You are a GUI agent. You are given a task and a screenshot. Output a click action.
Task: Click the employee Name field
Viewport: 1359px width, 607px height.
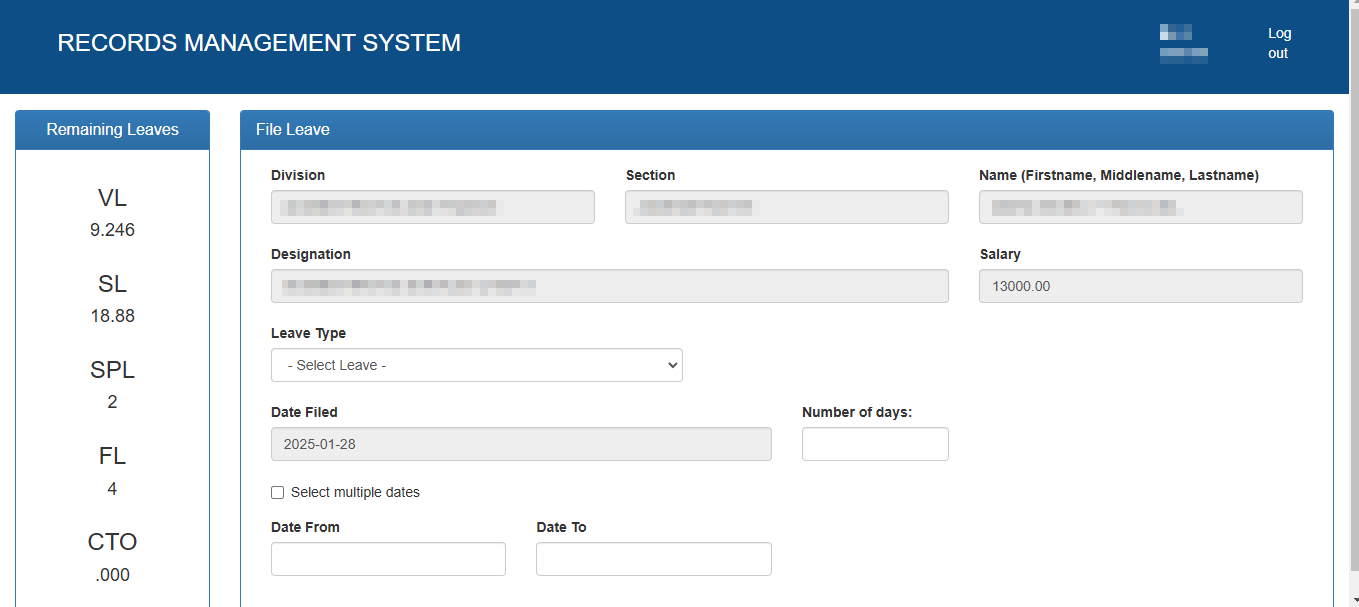1140,207
